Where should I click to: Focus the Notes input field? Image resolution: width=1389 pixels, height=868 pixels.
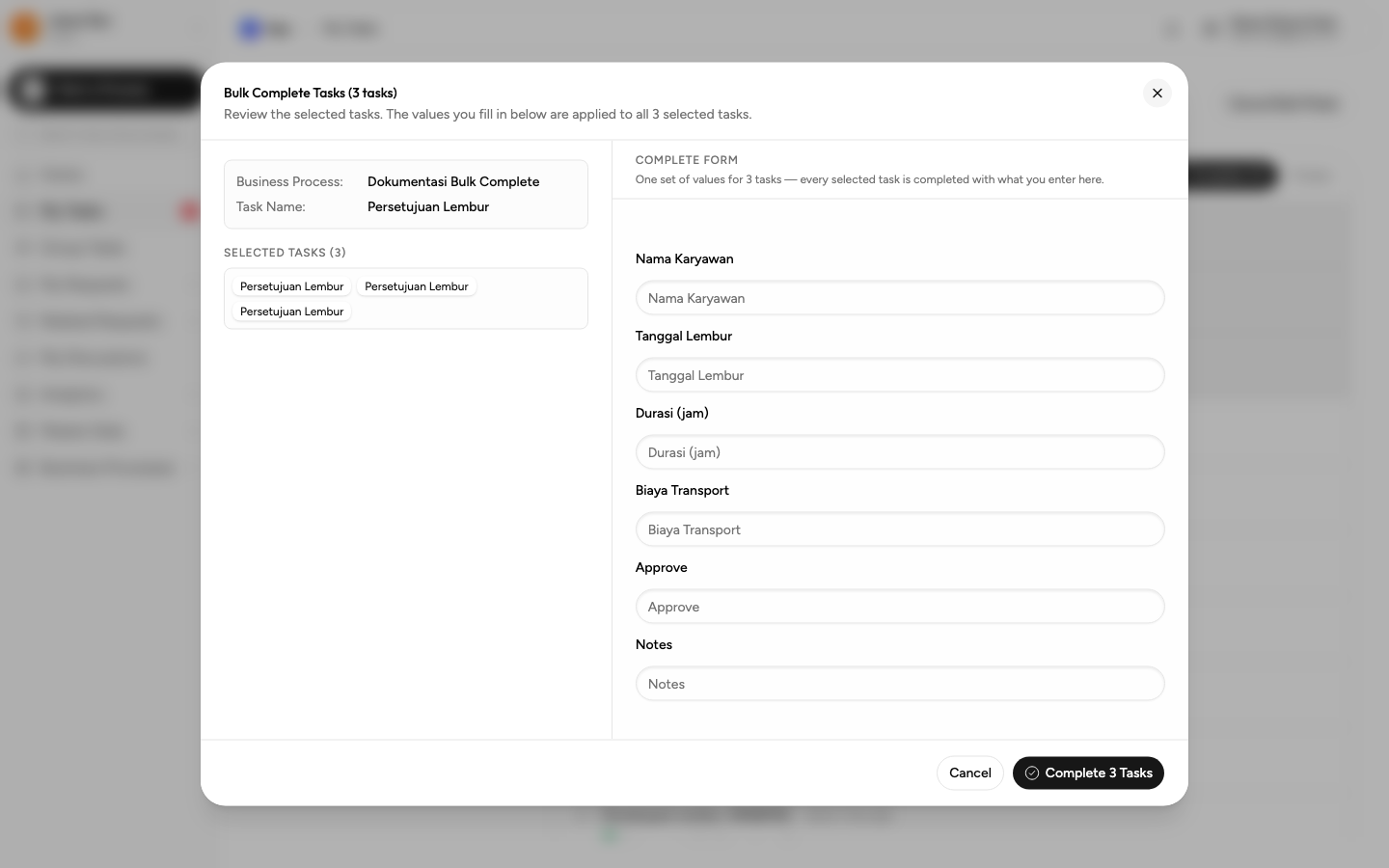[900, 684]
